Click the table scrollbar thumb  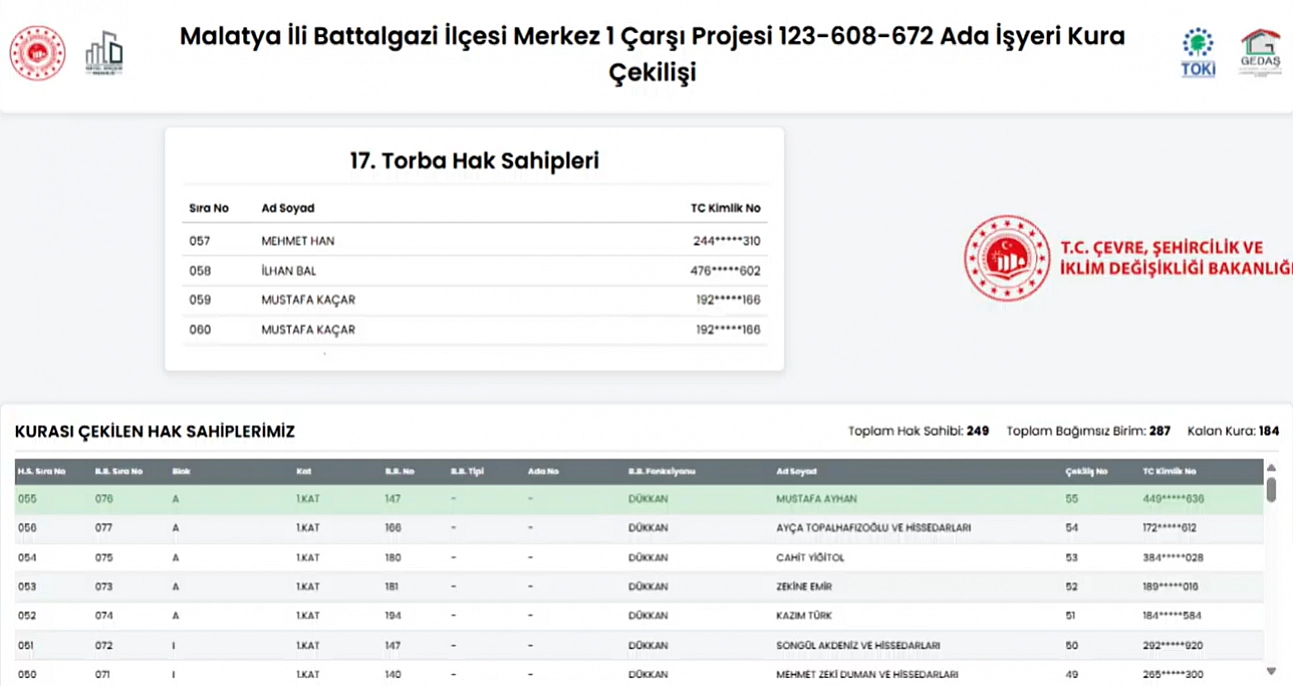pyautogui.click(x=1271, y=489)
